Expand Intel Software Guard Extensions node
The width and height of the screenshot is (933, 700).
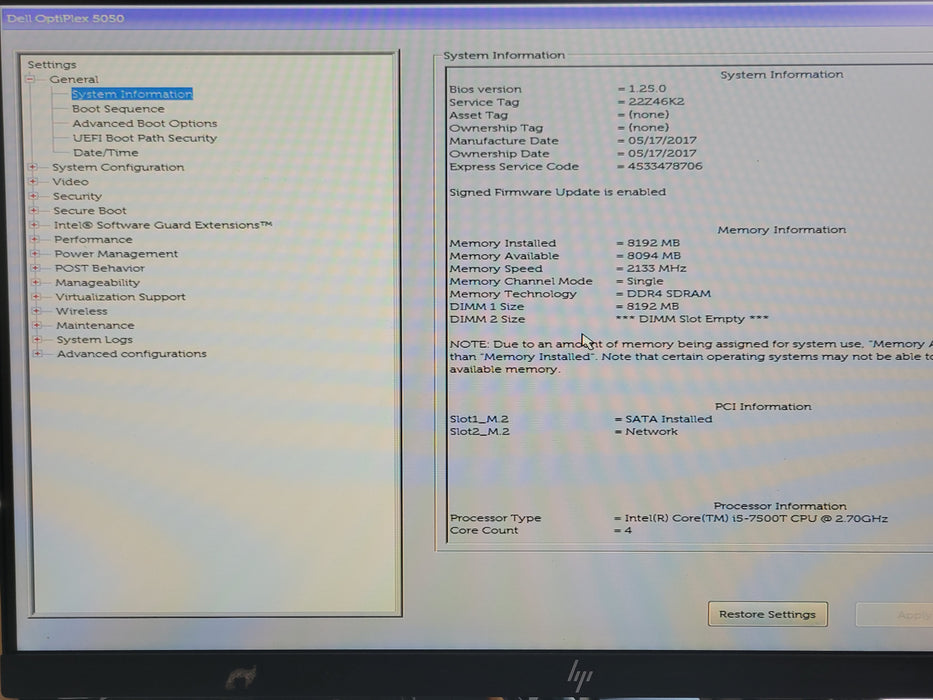[x=34, y=225]
